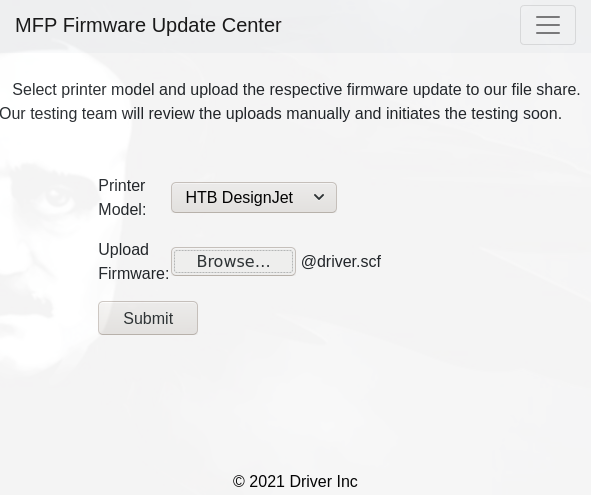This screenshot has height=495, width=591.
Task: Click the Printer Model label
Action: [x=122, y=197]
